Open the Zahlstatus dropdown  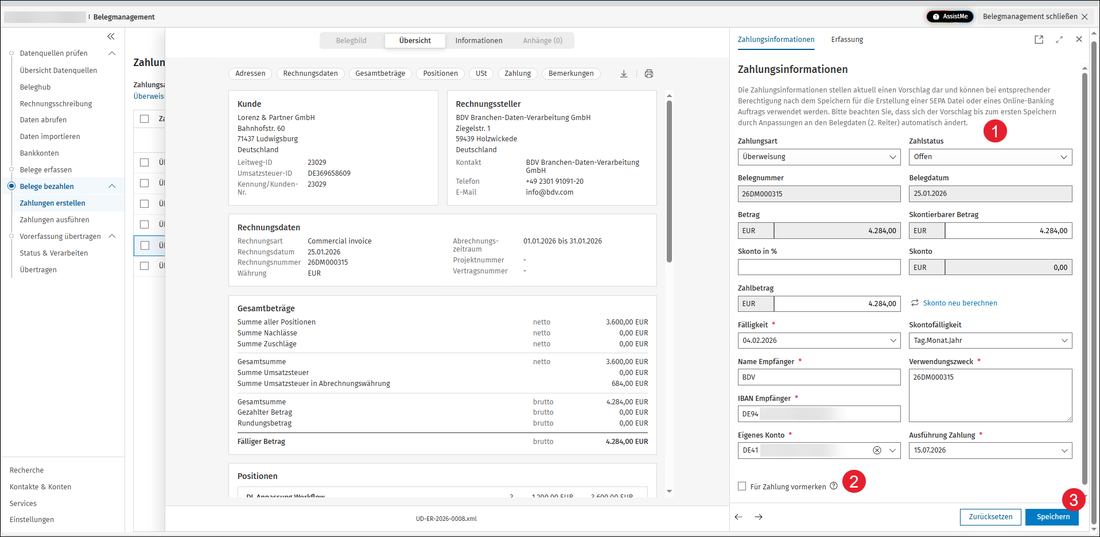pos(991,157)
